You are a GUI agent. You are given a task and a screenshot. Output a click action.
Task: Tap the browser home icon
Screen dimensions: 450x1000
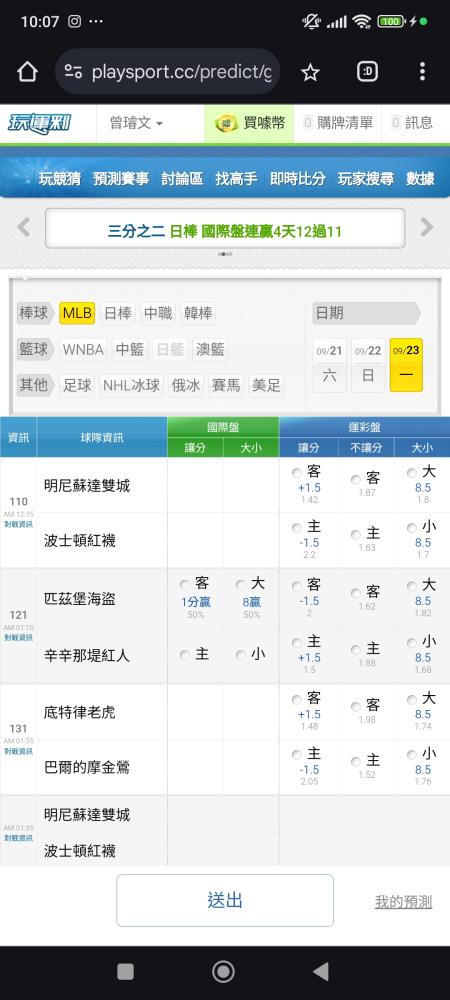pyautogui.click(x=27, y=71)
